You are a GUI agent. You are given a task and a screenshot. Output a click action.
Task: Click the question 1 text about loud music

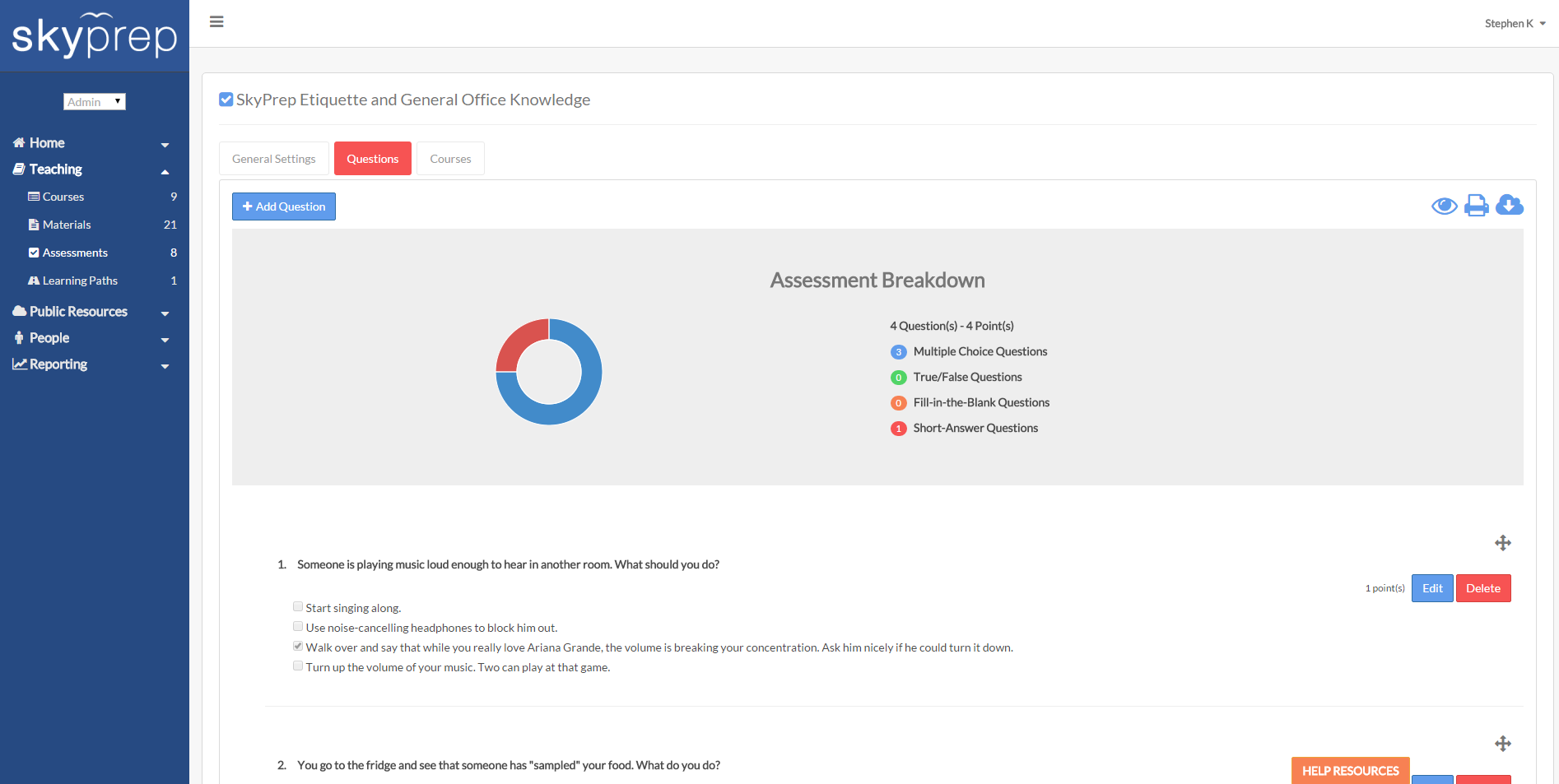508,564
